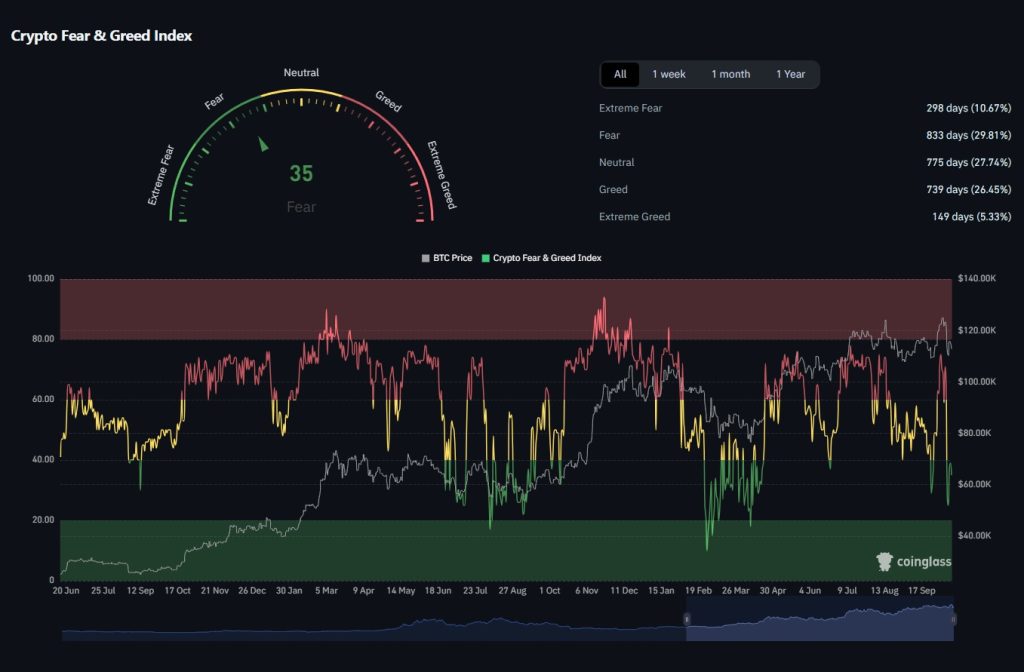Switch to the 1 week tab
The width and height of the screenshot is (1024, 672).
(669, 74)
